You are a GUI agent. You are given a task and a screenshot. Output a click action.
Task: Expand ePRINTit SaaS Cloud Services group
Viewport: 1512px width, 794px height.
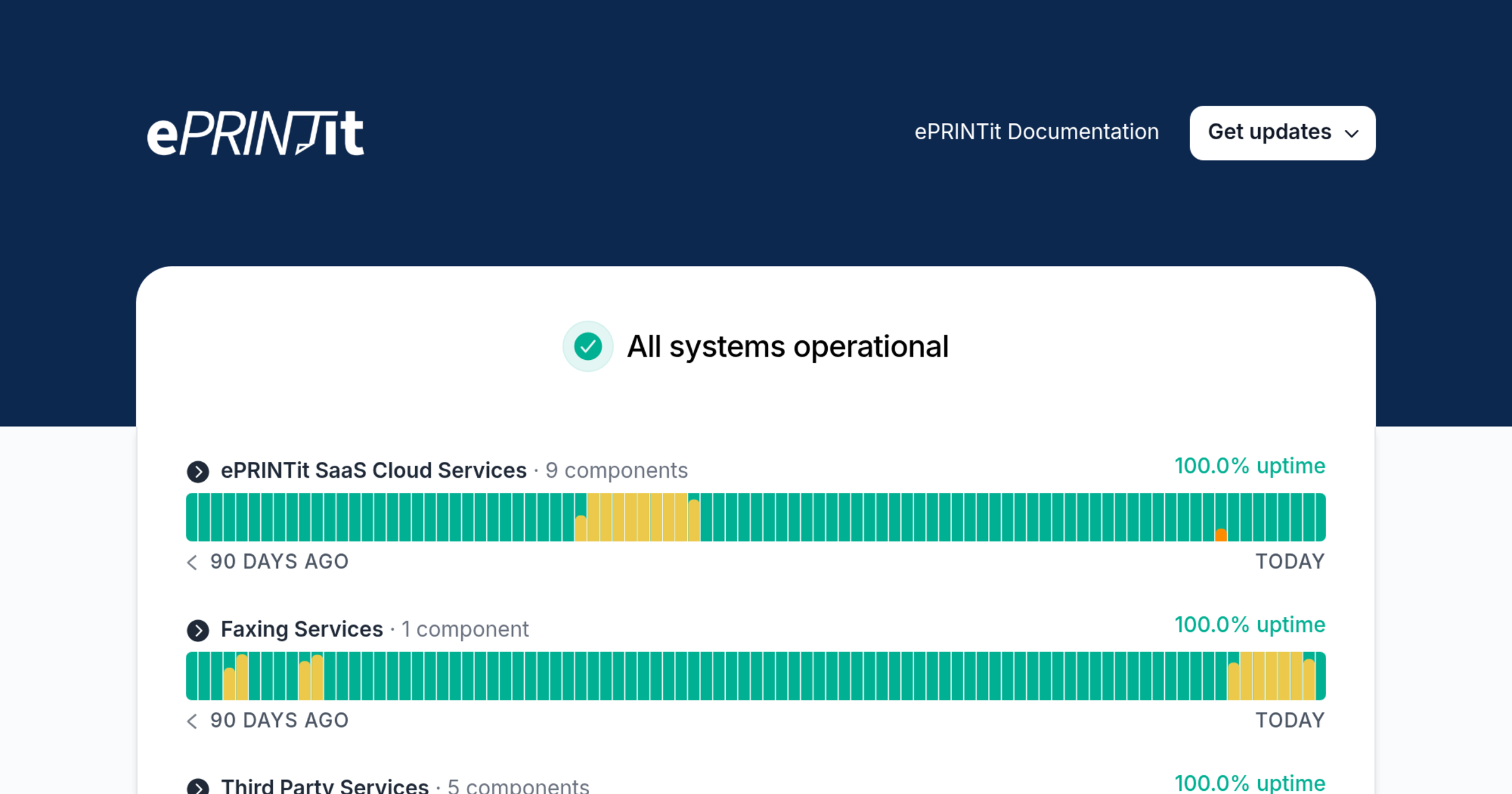pyautogui.click(x=198, y=471)
